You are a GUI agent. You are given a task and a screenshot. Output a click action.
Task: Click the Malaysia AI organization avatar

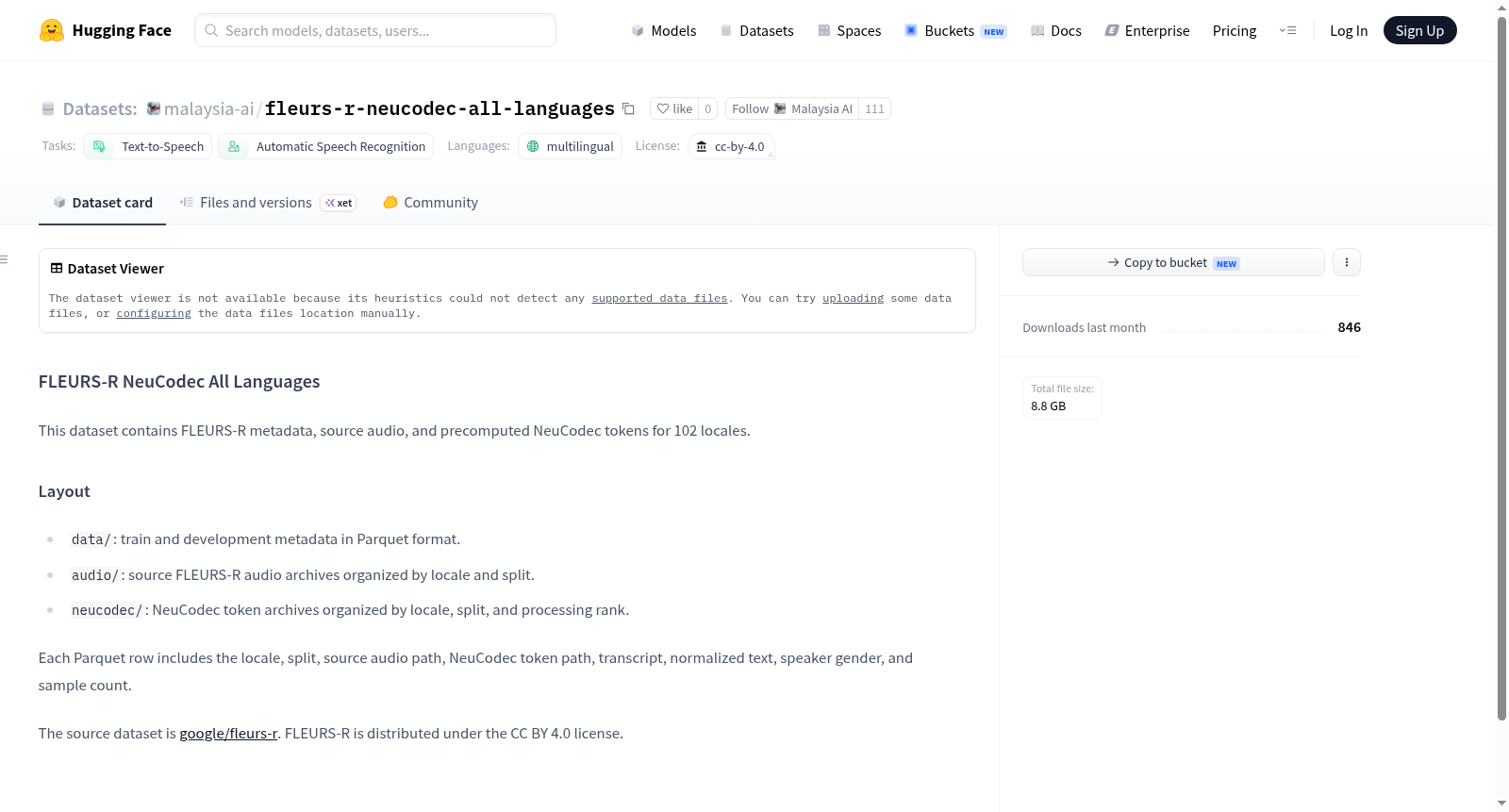(780, 108)
